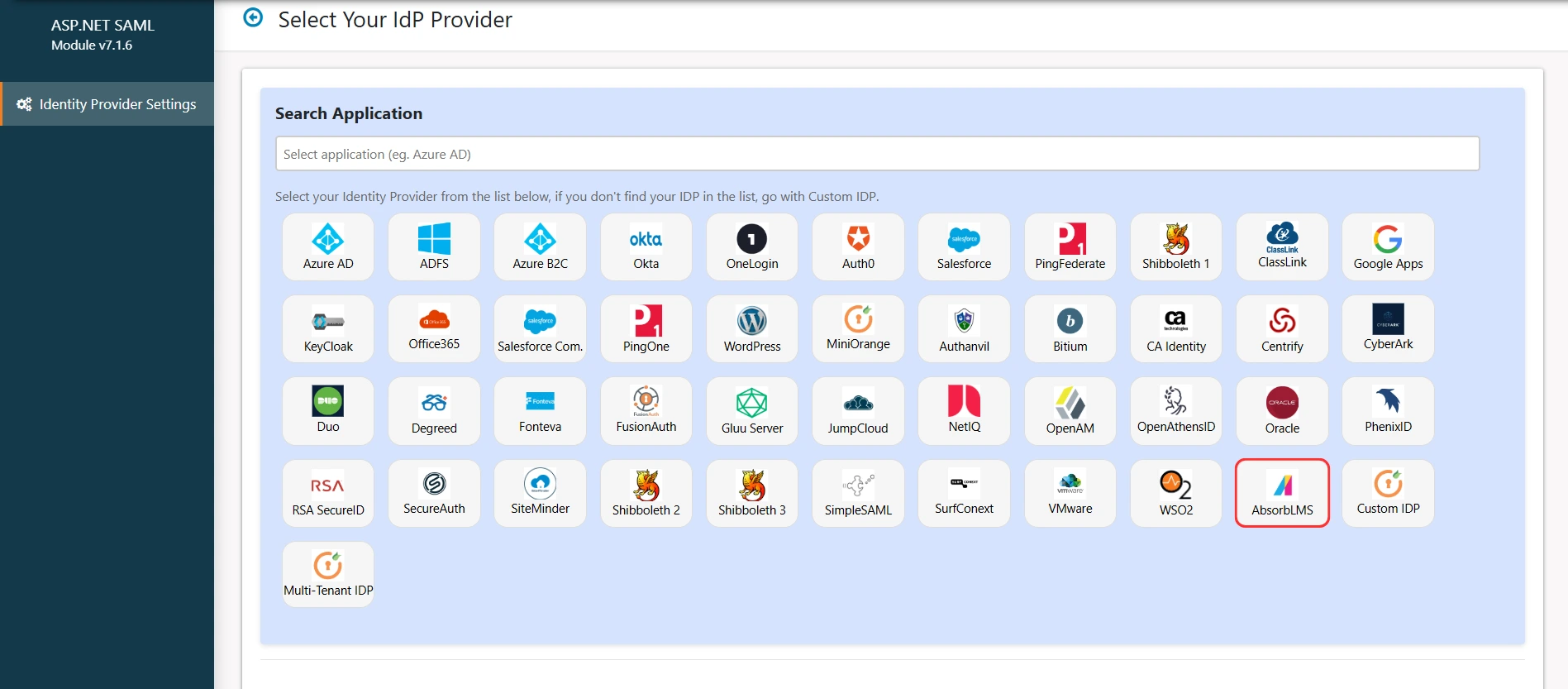Viewport: 1568px width, 689px height.
Task: Focus the Select application search box
Action: [x=877, y=154]
